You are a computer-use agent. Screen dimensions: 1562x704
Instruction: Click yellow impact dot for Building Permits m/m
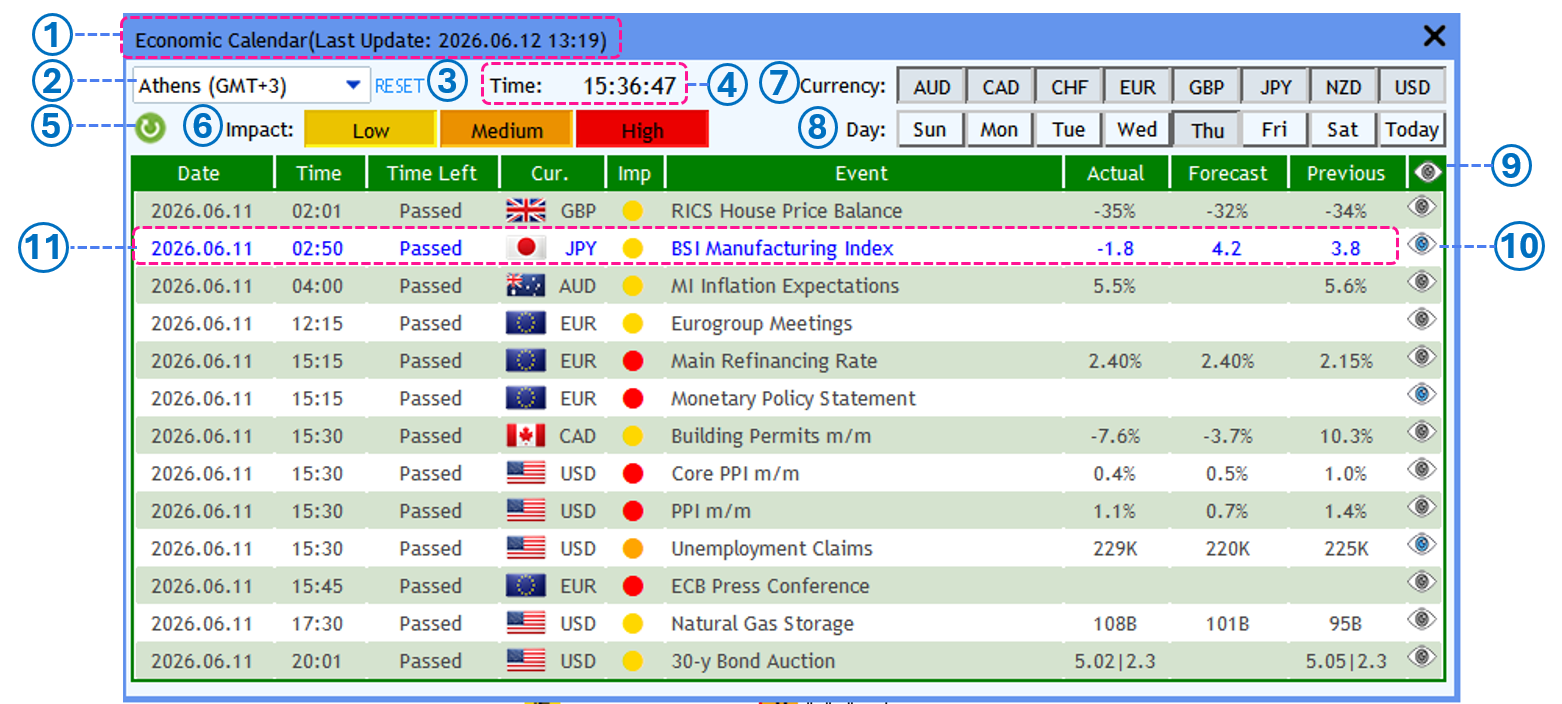tap(632, 436)
